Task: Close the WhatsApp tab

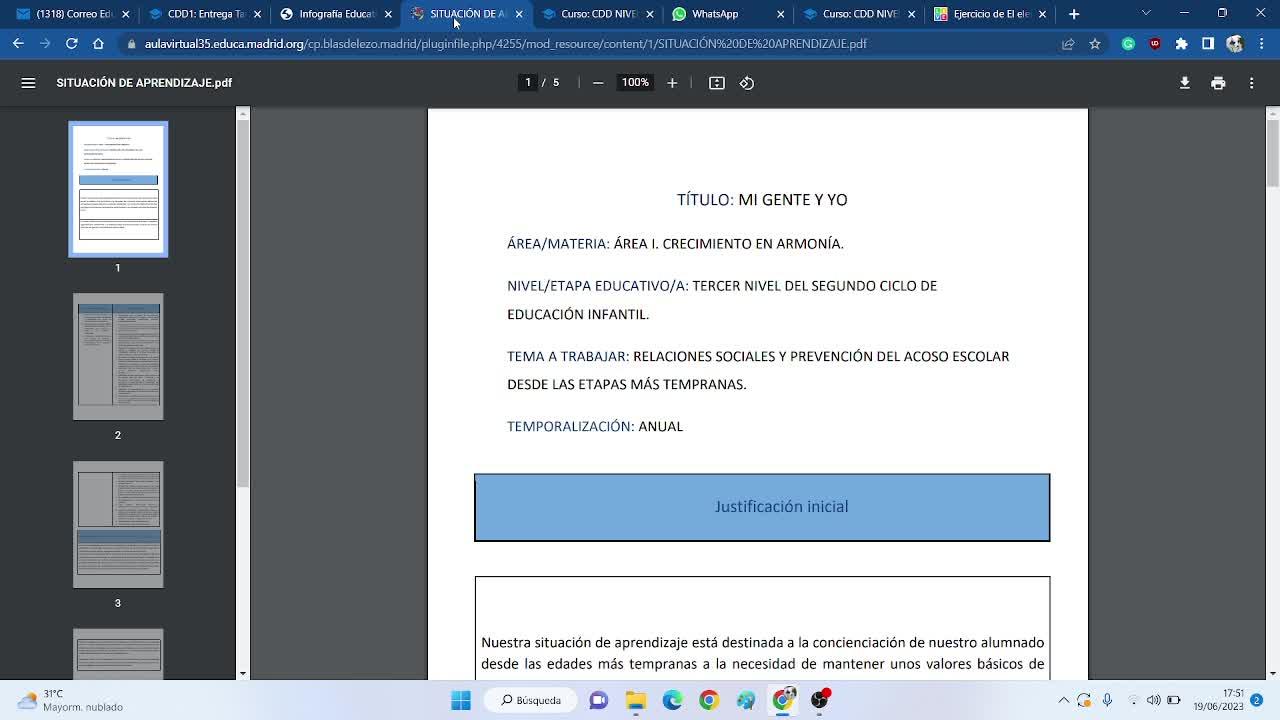Action: (781, 14)
